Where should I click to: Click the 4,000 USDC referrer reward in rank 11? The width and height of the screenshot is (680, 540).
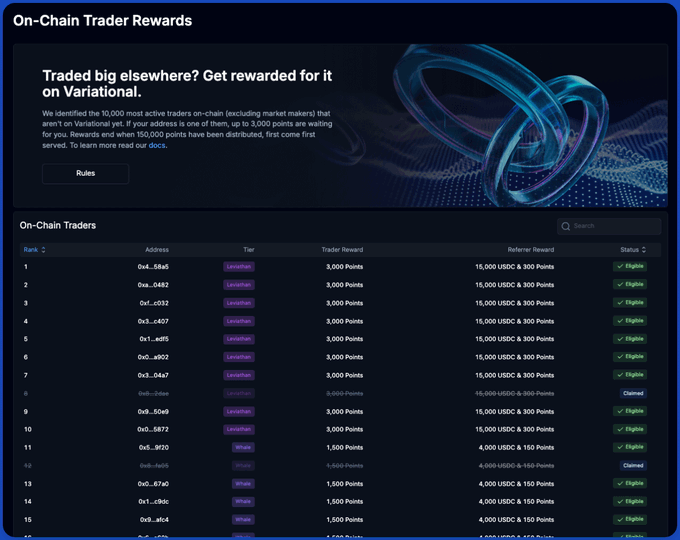[x=517, y=448]
